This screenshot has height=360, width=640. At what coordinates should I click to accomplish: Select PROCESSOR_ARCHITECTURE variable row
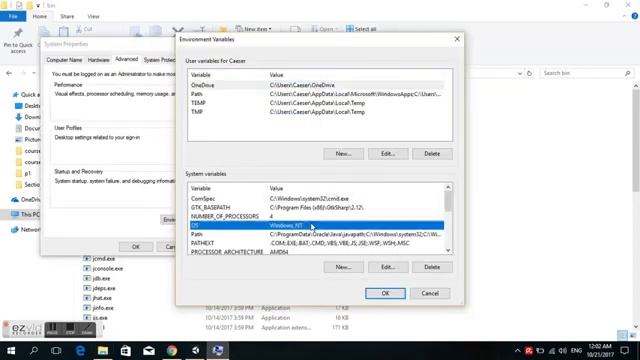pyautogui.click(x=317, y=251)
